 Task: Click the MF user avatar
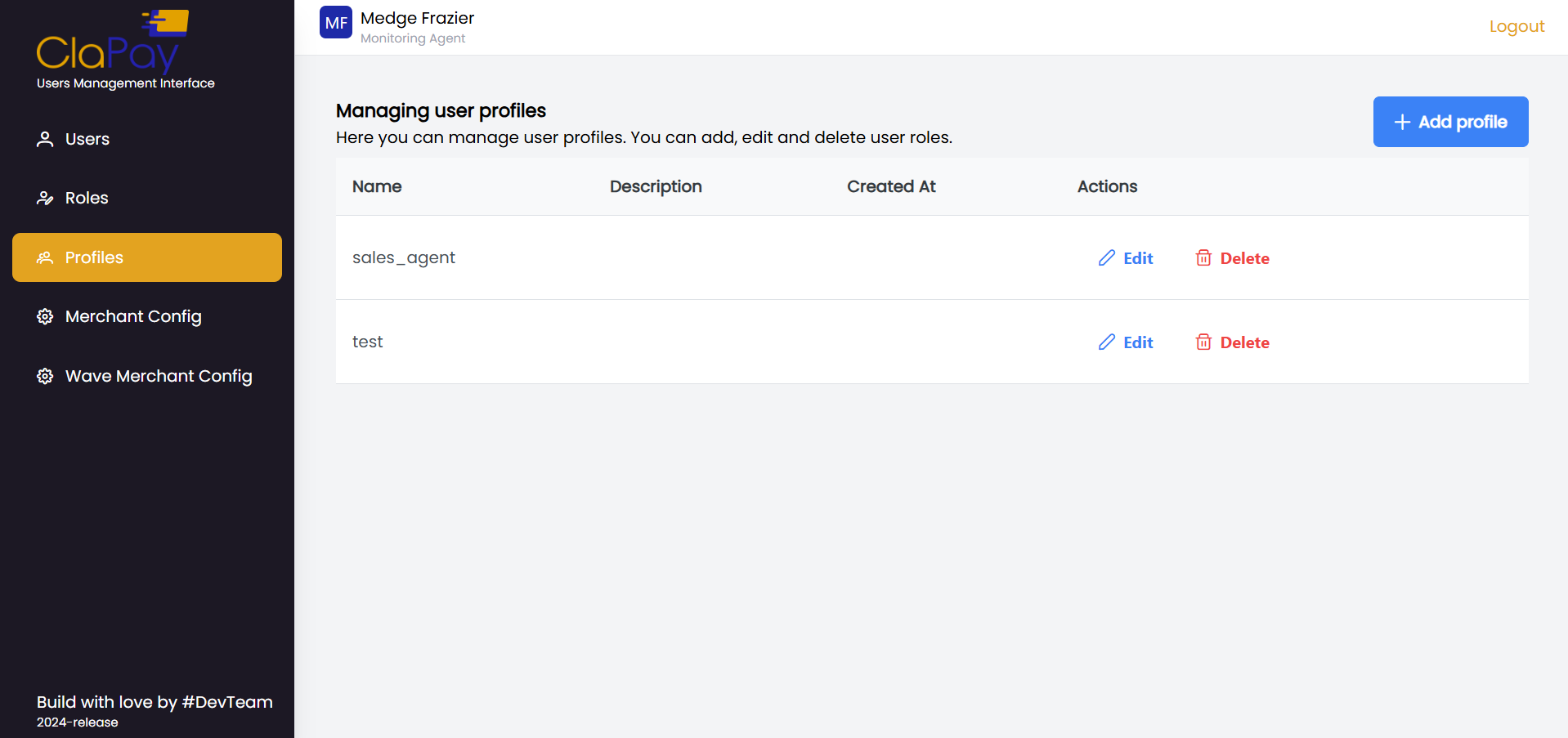pos(336,23)
